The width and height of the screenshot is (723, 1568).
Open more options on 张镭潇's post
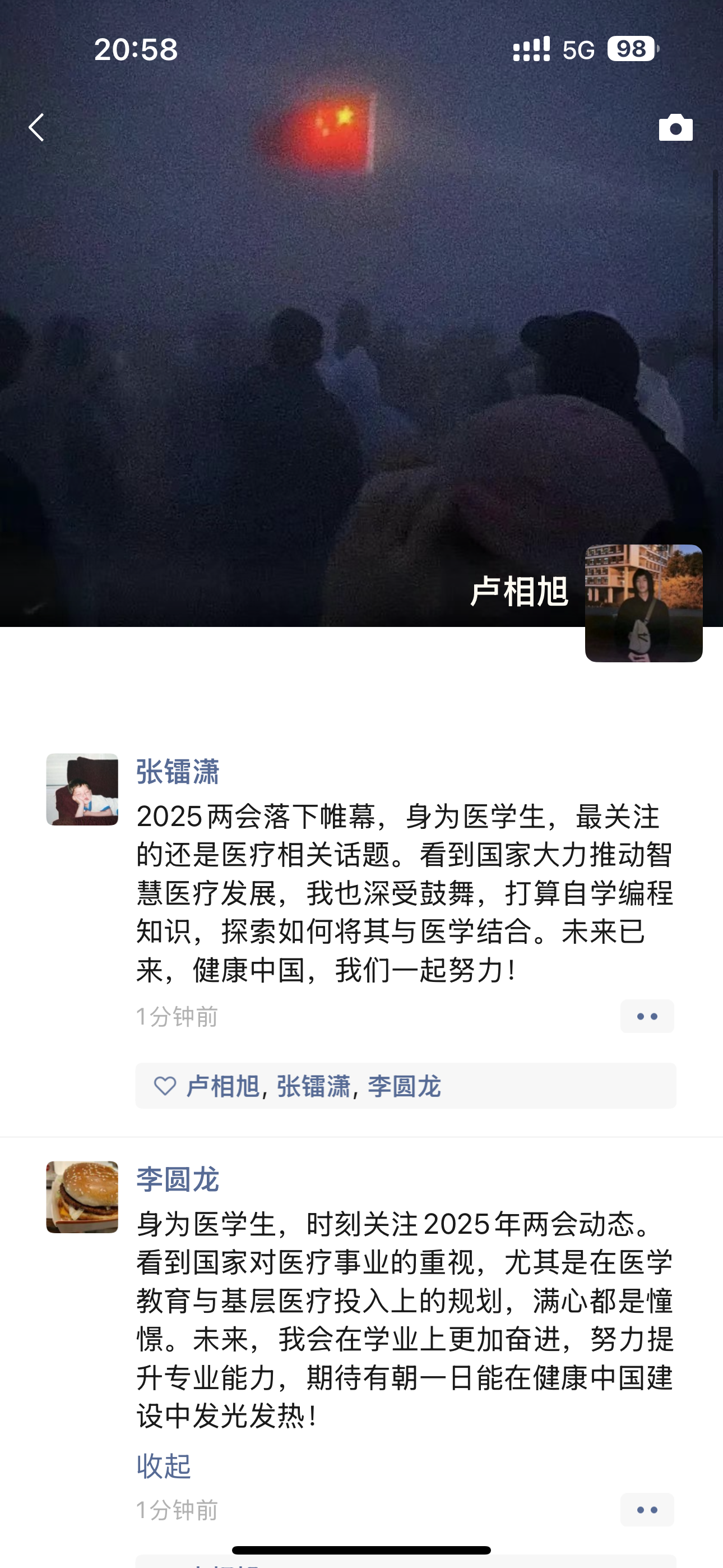pyautogui.click(x=647, y=1016)
